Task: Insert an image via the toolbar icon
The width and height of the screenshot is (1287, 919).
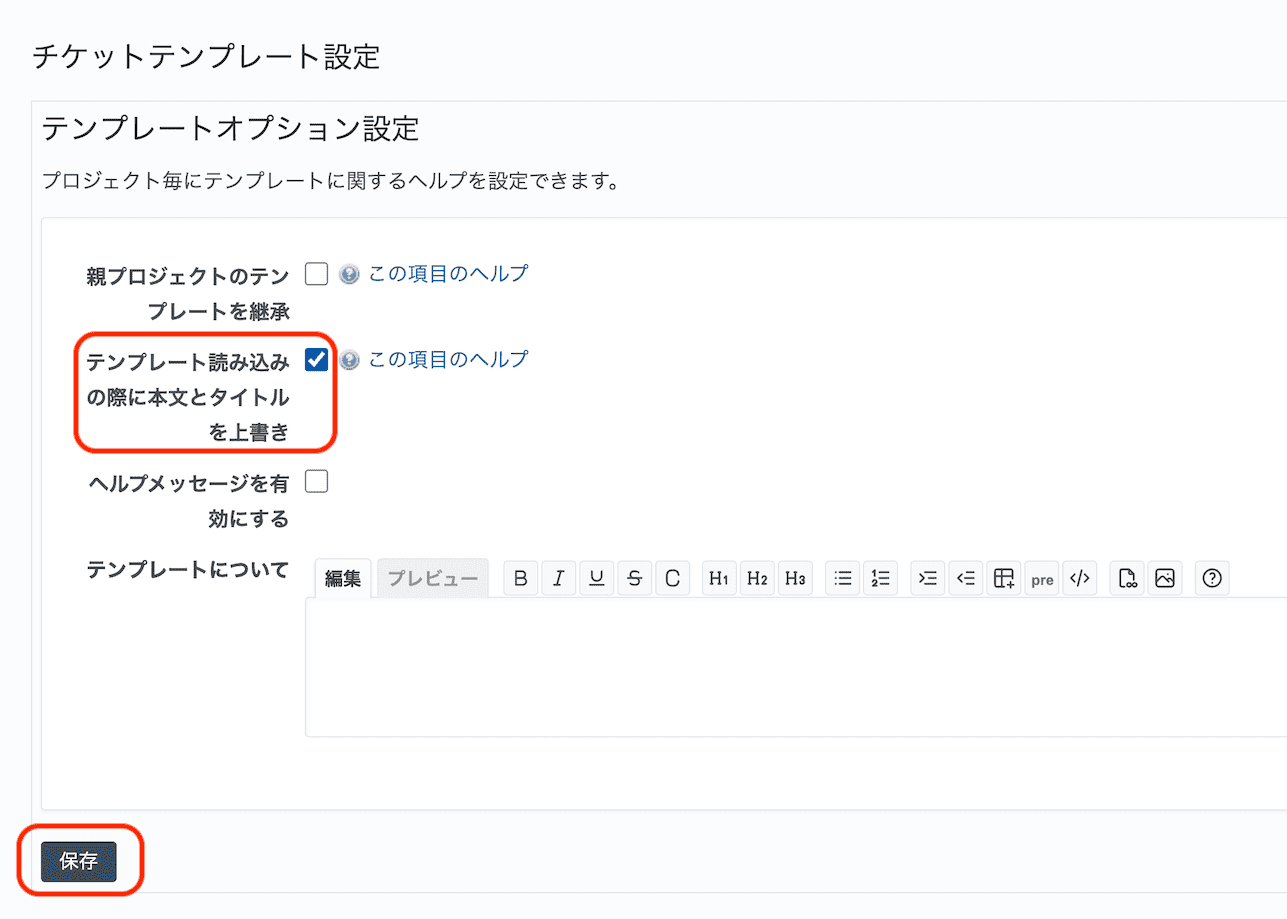Action: pos(1164,578)
